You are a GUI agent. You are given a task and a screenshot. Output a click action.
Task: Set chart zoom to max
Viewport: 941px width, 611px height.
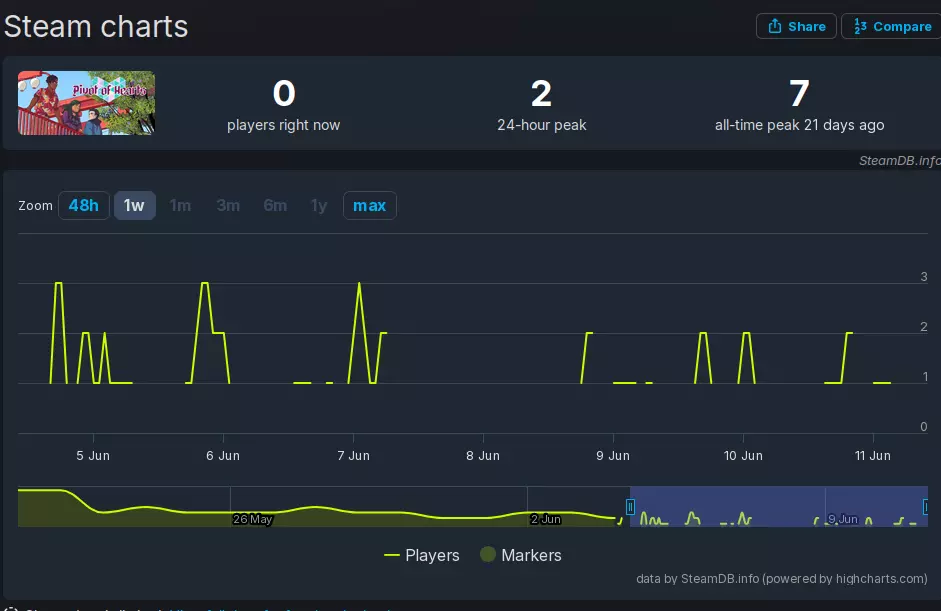[370, 205]
